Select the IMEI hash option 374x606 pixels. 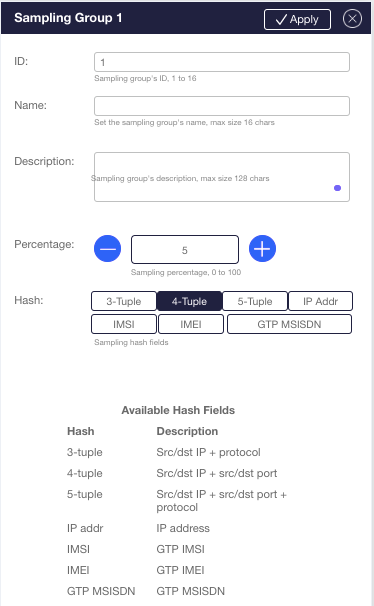tap(191, 324)
